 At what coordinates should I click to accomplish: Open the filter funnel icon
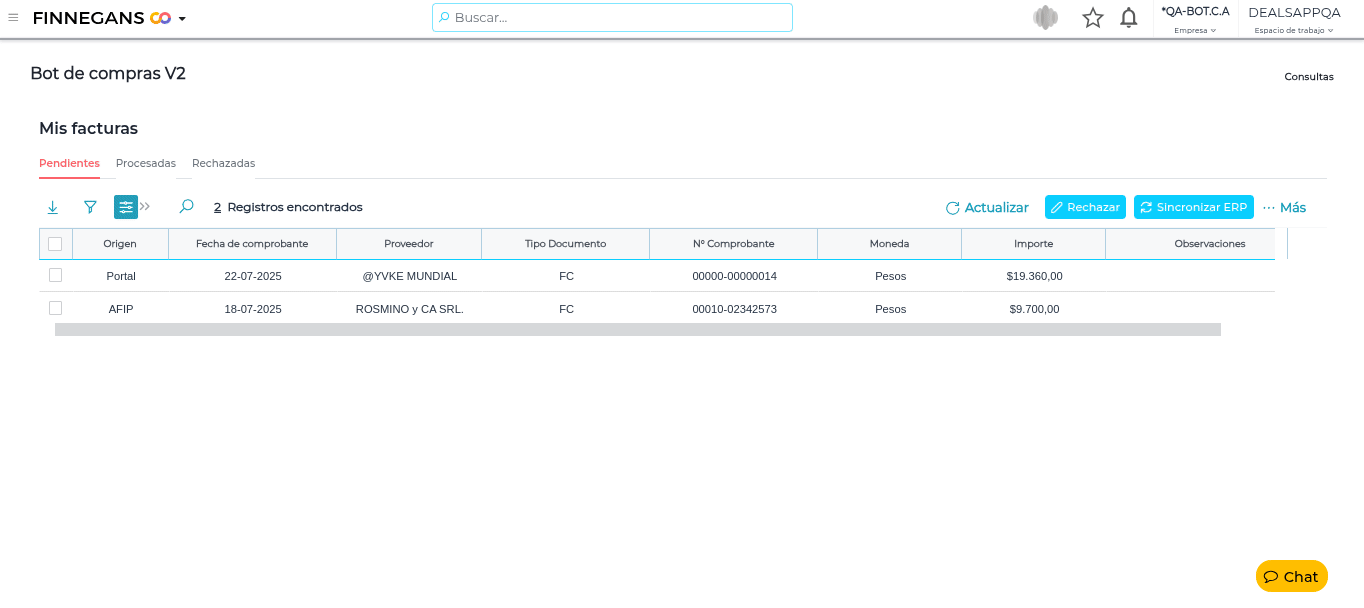coord(90,207)
